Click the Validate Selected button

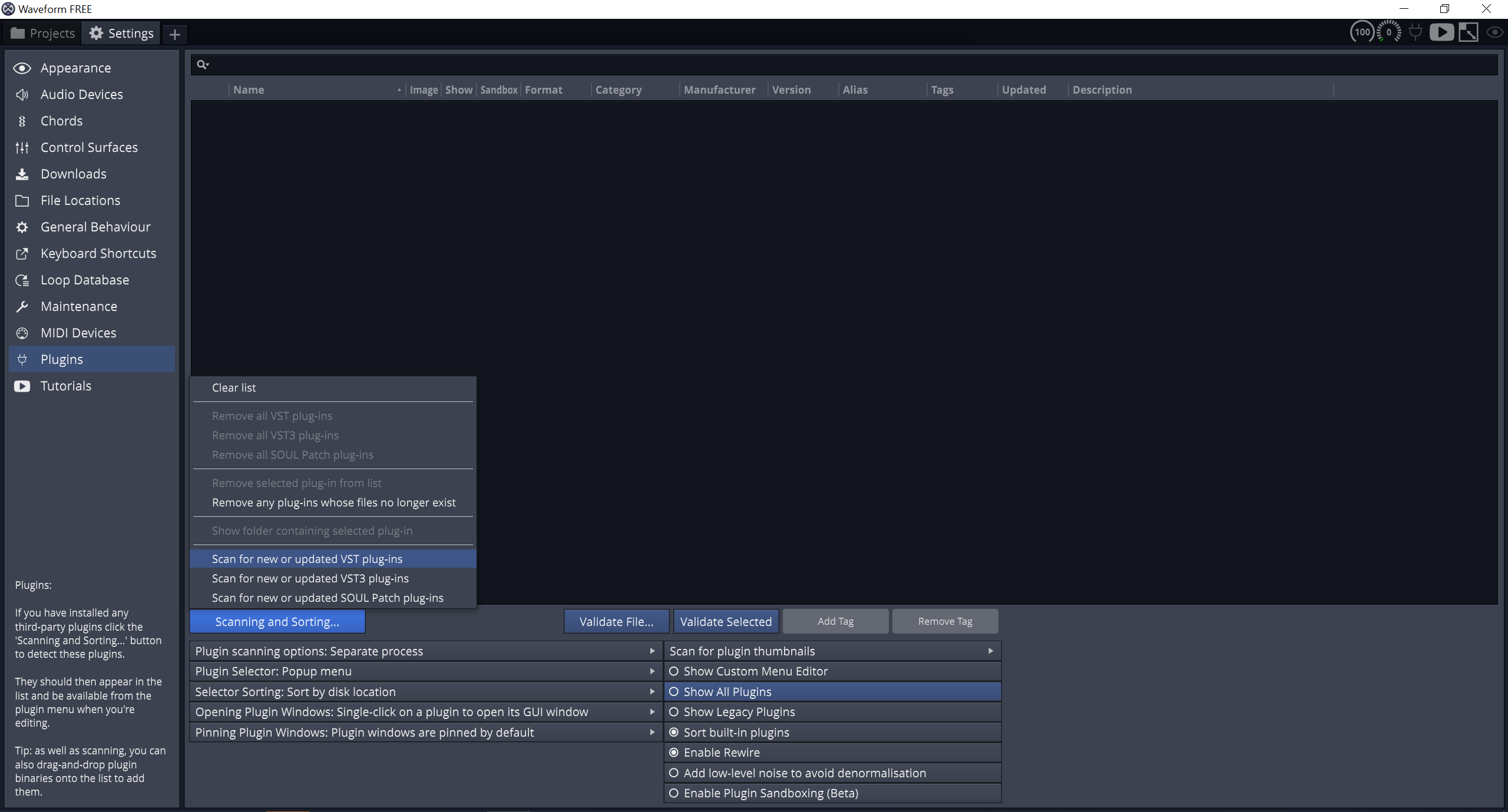[x=726, y=622]
